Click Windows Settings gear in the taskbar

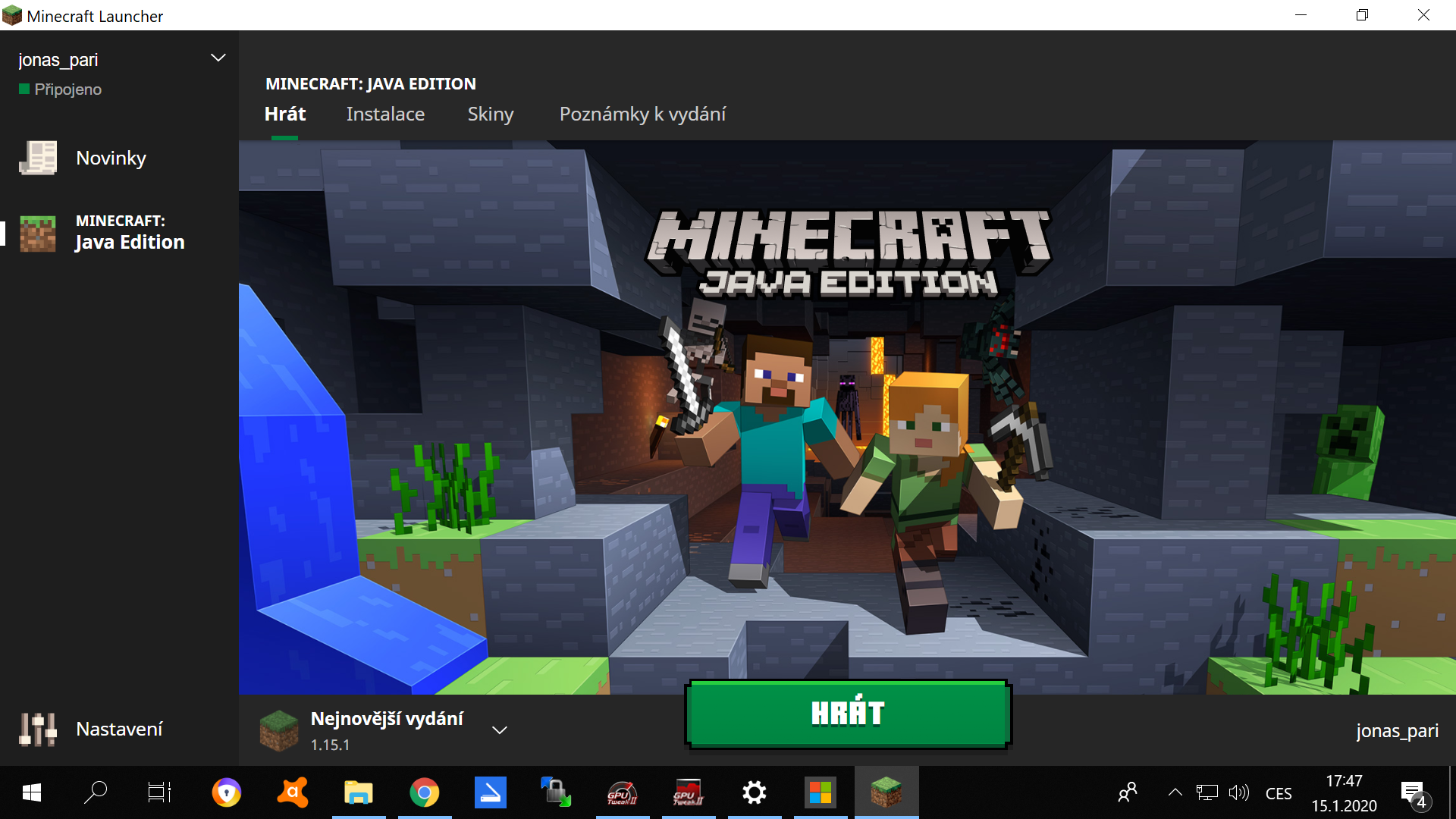pyautogui.click(x=754, y=793)
